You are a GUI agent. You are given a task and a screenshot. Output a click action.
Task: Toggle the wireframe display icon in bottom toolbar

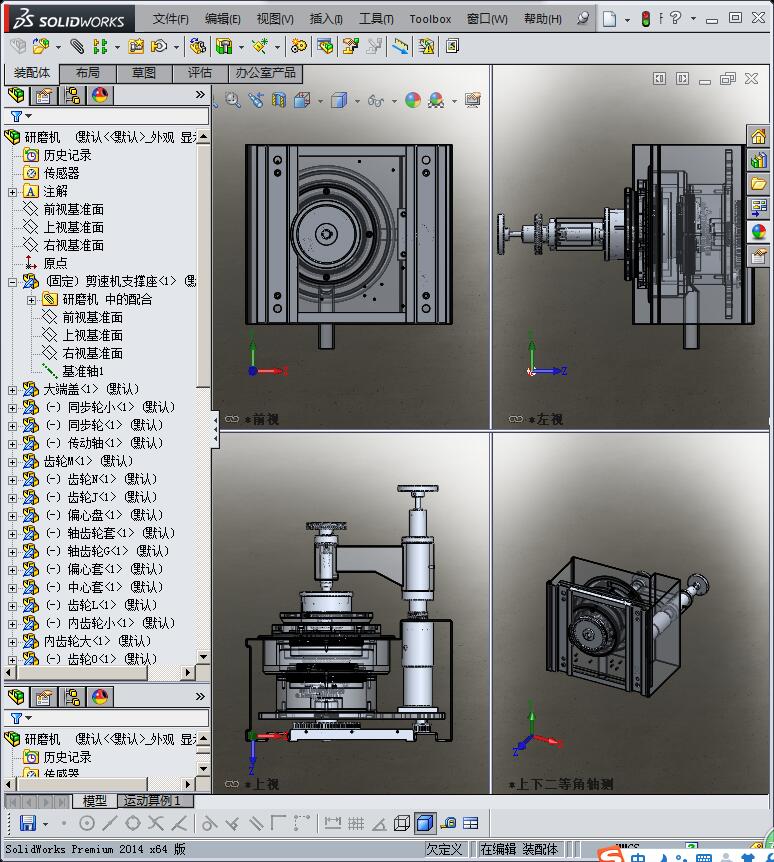coord(402,823)
